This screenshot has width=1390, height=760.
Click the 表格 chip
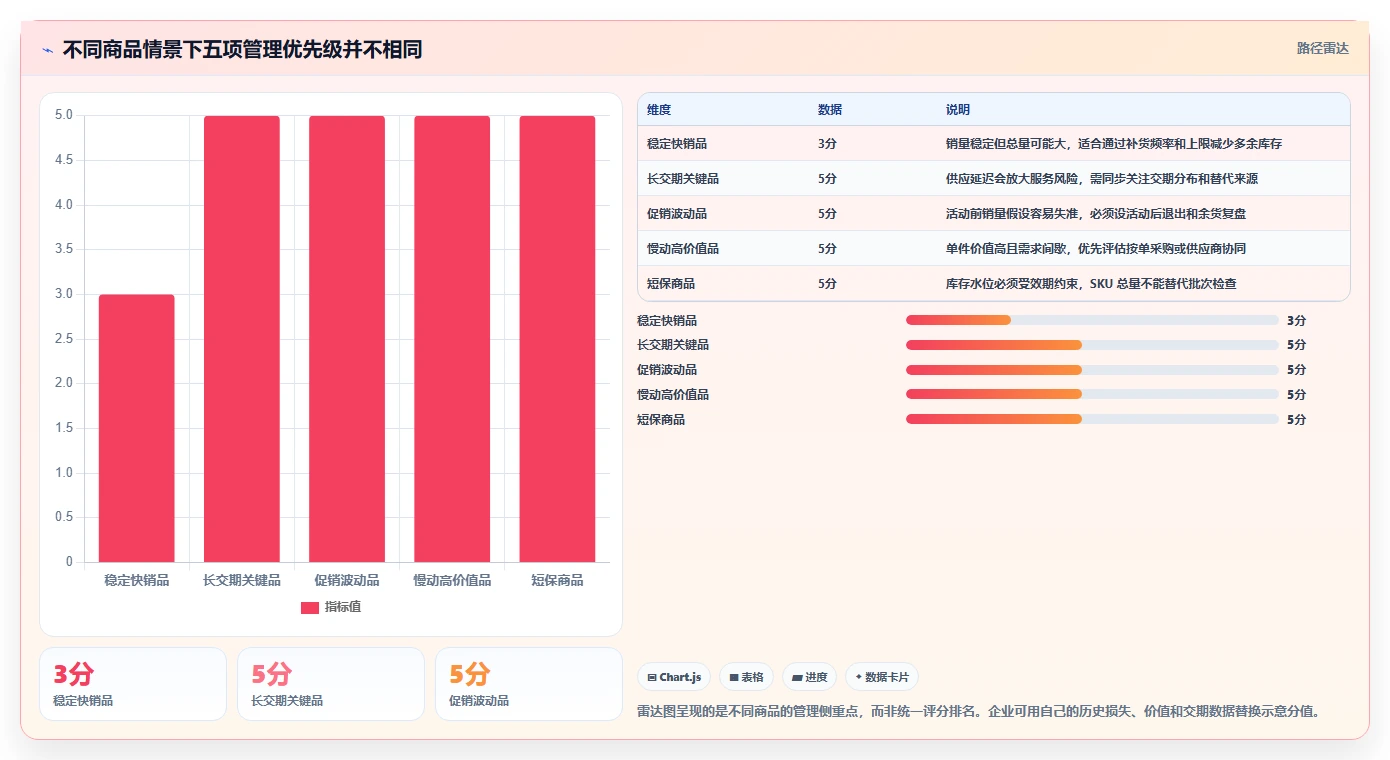tap(746, 677)
